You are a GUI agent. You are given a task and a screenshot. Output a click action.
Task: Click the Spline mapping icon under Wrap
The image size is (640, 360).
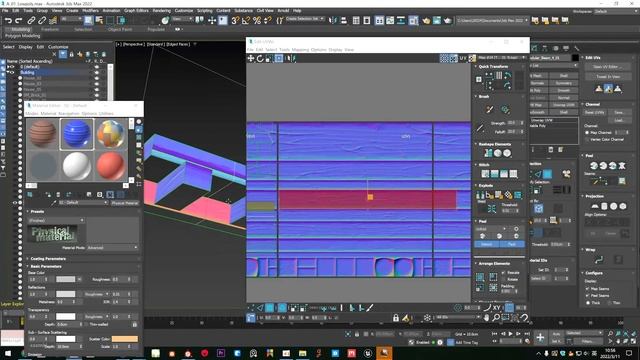tap(599, 260)
